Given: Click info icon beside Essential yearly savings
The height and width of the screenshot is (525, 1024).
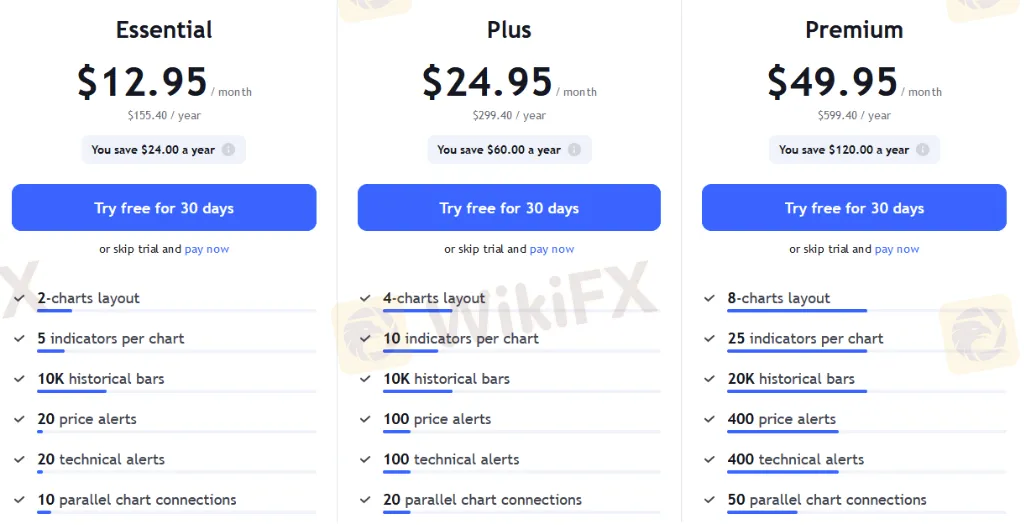Looking at the screenshot, I should tap(229, 150).
